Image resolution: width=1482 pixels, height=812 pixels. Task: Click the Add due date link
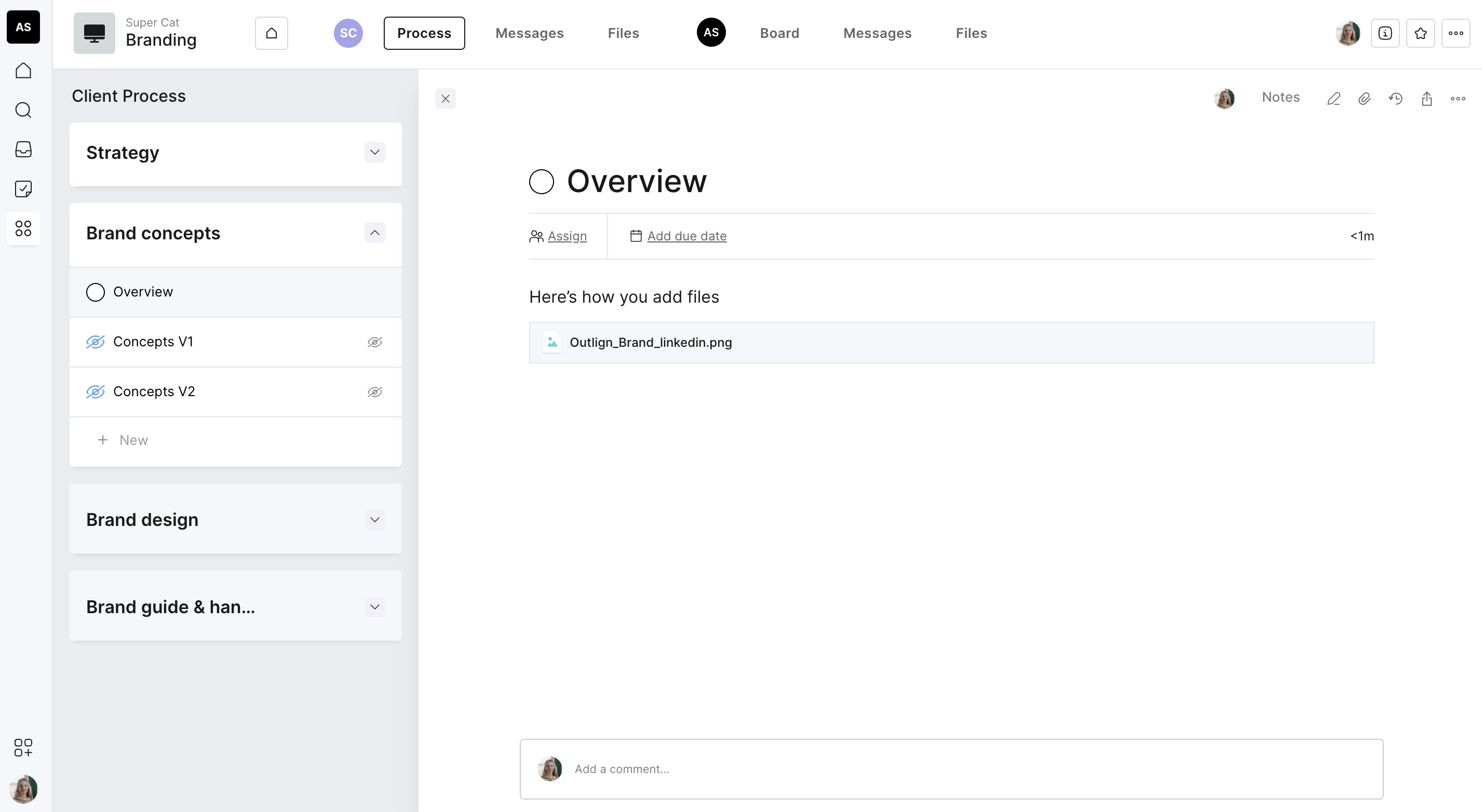(686, 236)
